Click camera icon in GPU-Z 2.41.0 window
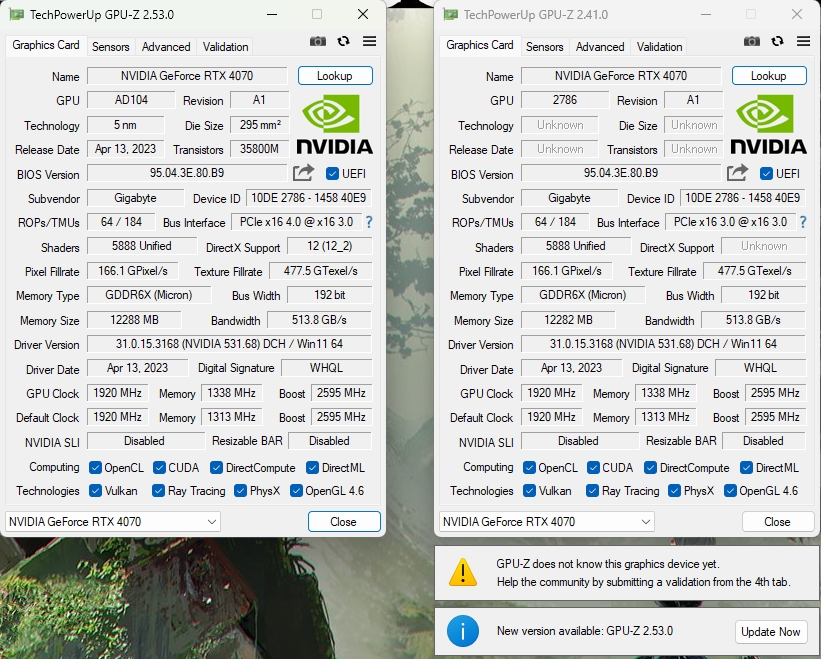 point(752,41)
